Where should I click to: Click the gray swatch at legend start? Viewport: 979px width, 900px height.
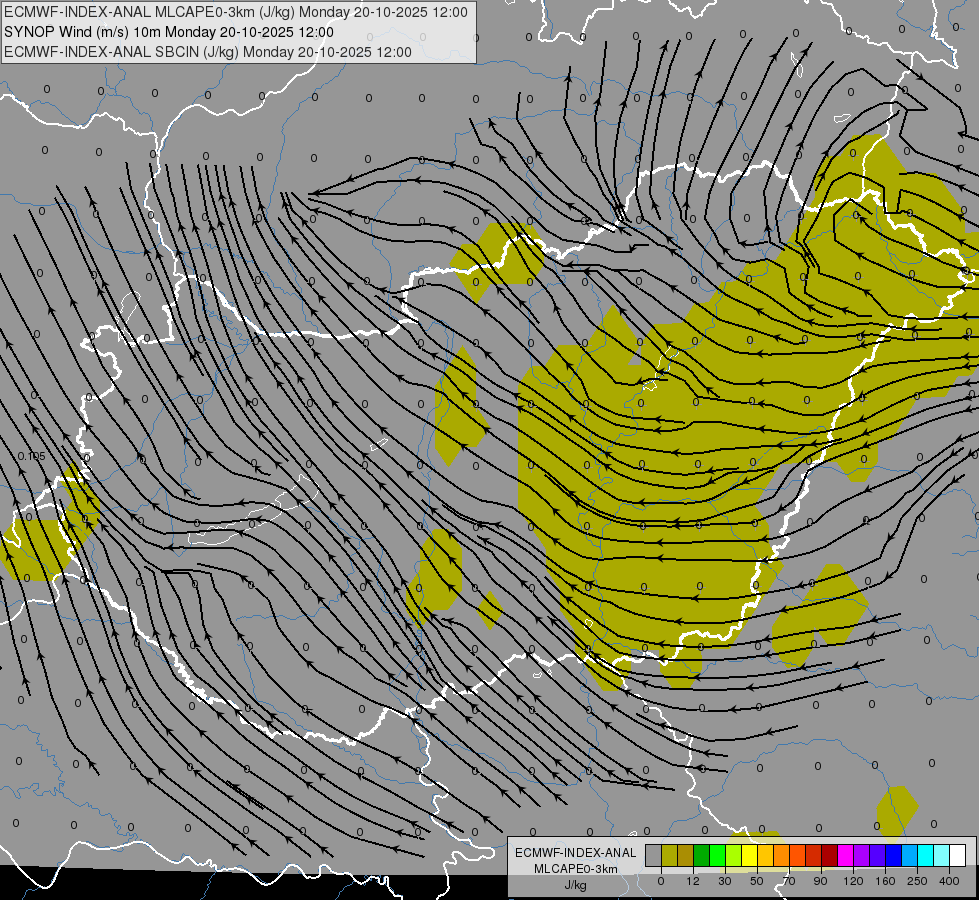click(654, 855)
